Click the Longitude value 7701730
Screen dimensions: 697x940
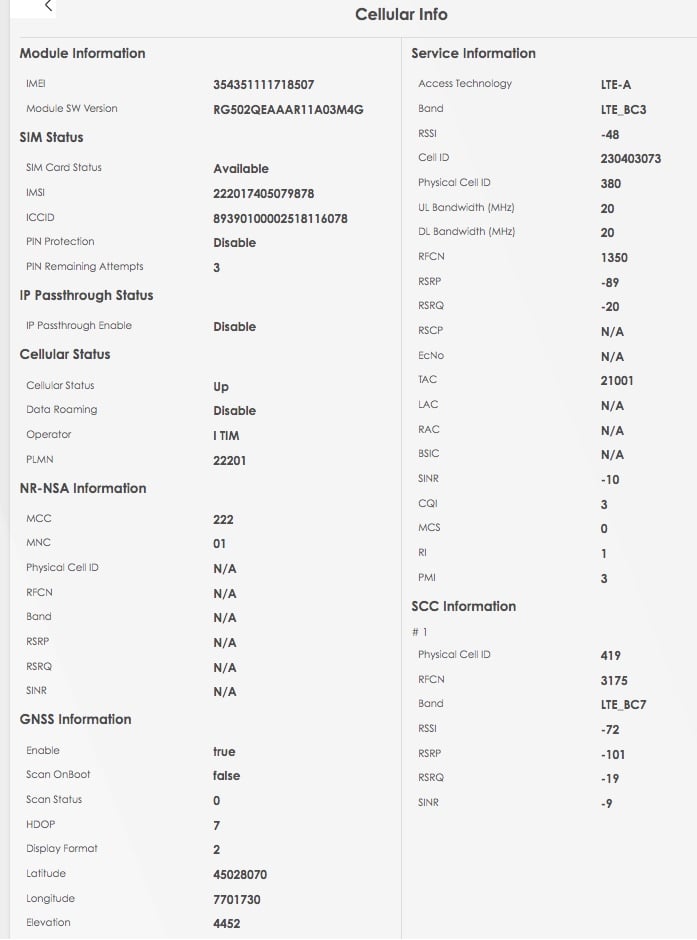pos(237,900)
